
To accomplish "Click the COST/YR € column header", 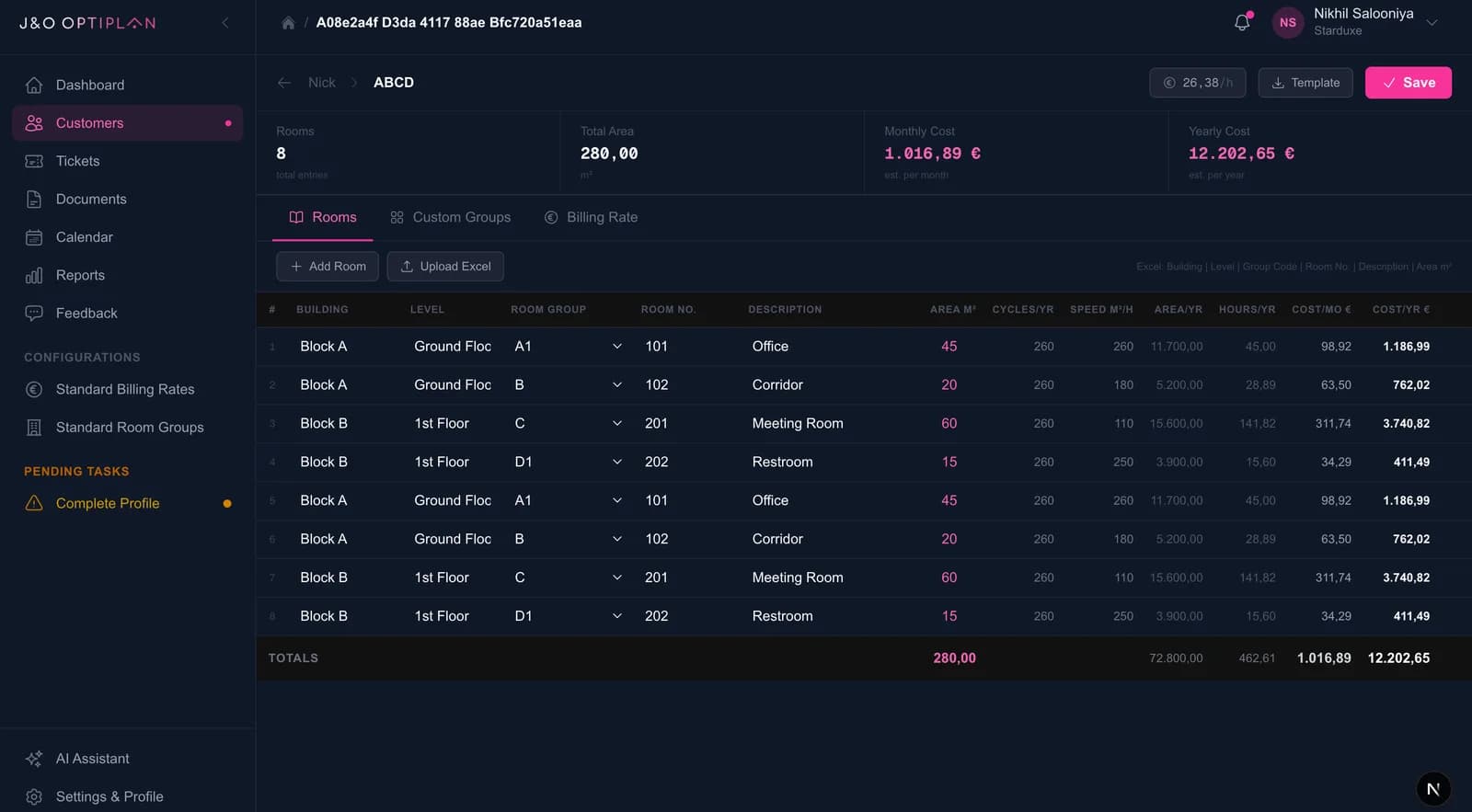I will tap(1401, 310).
